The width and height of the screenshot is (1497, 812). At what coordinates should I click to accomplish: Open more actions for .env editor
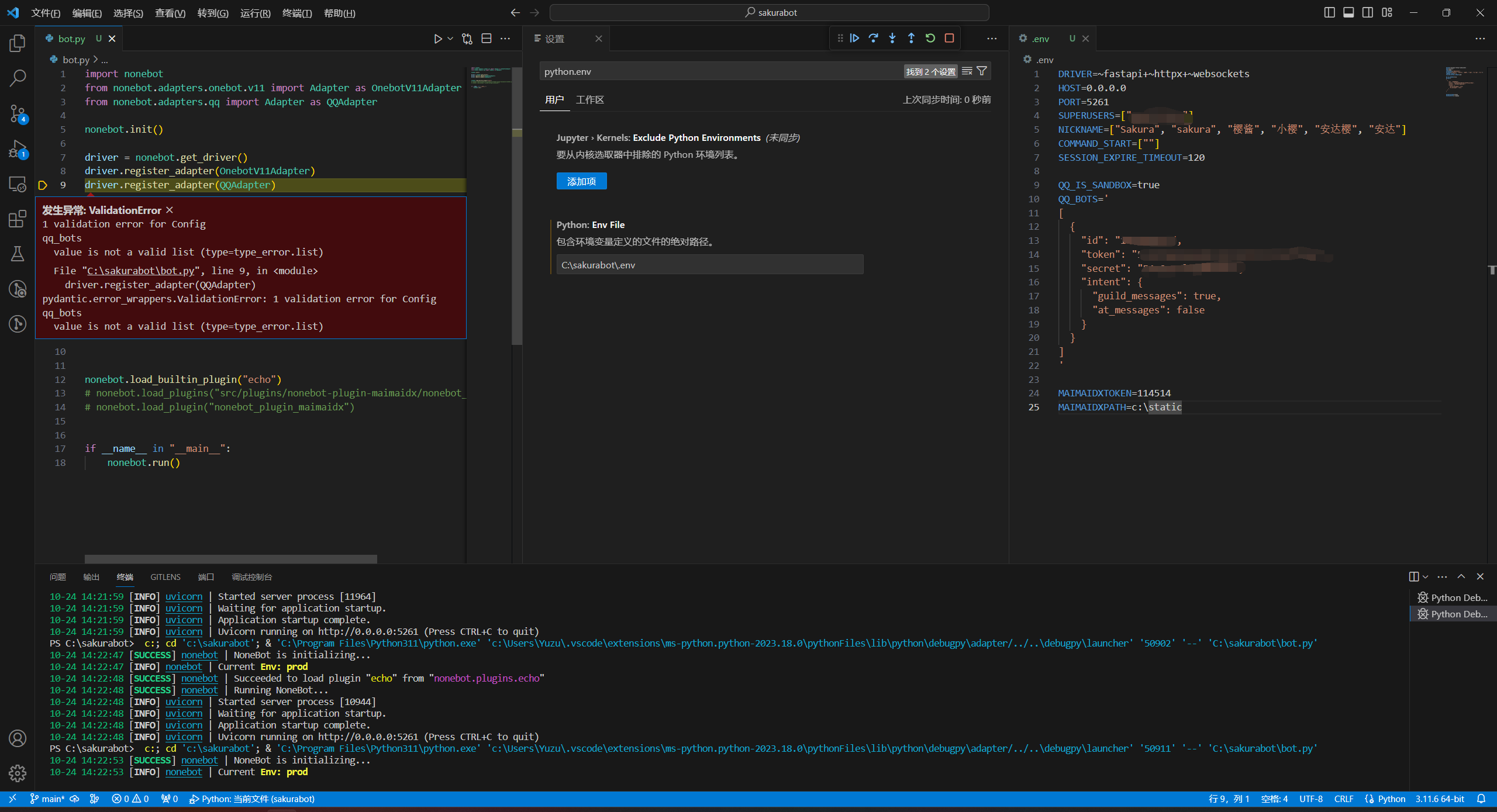[1480, 39]
